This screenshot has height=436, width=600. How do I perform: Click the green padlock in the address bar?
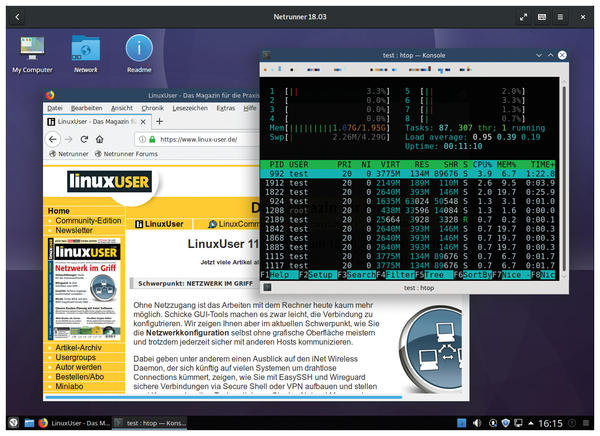(x=152, y=139)
